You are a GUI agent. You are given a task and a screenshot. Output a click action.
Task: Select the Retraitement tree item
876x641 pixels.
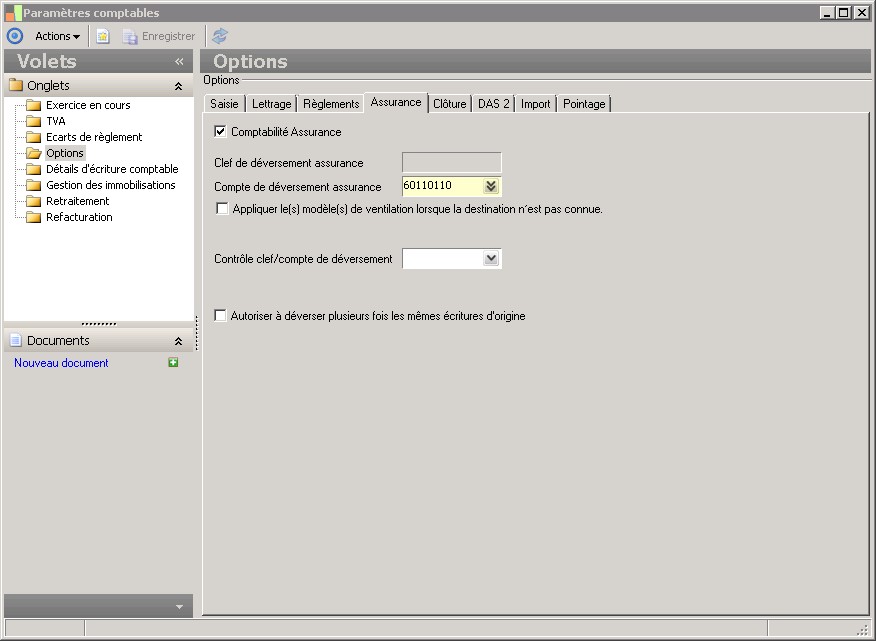pyautogui.click(x=78, y=201)
